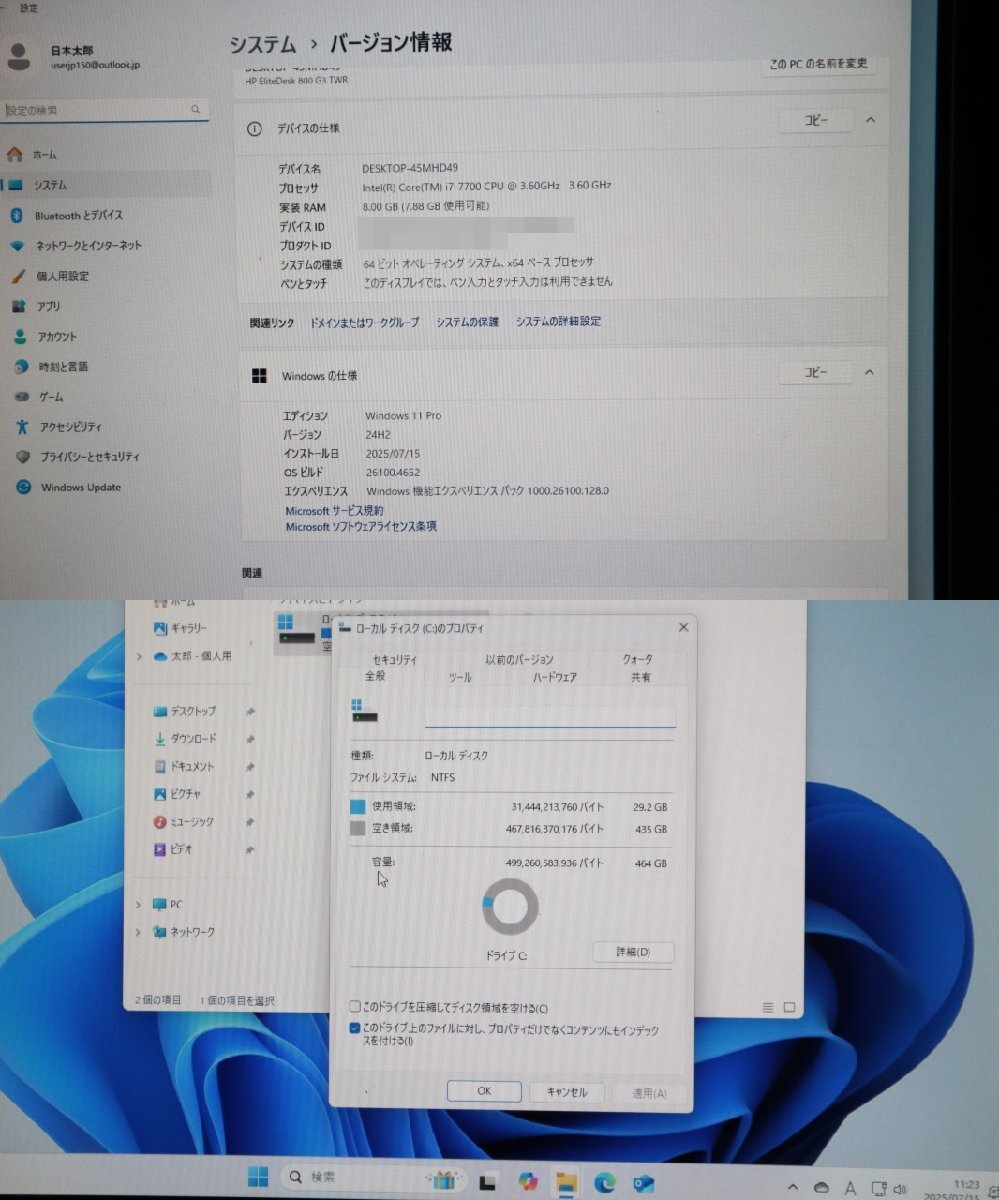Switch to ツール tab
The width and height of the screenshot is (999, 1200).
(x=459, y=678)
